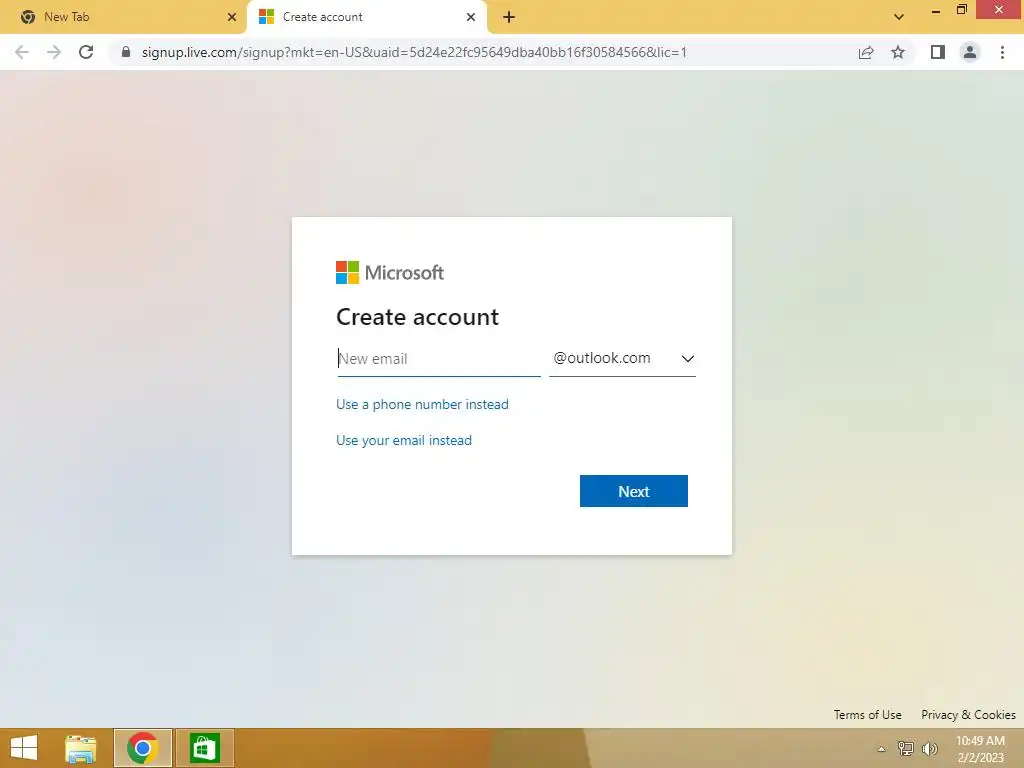Open the Chrome profile avatar
The height and width of the screenshot is (768, 1024).
970,52
